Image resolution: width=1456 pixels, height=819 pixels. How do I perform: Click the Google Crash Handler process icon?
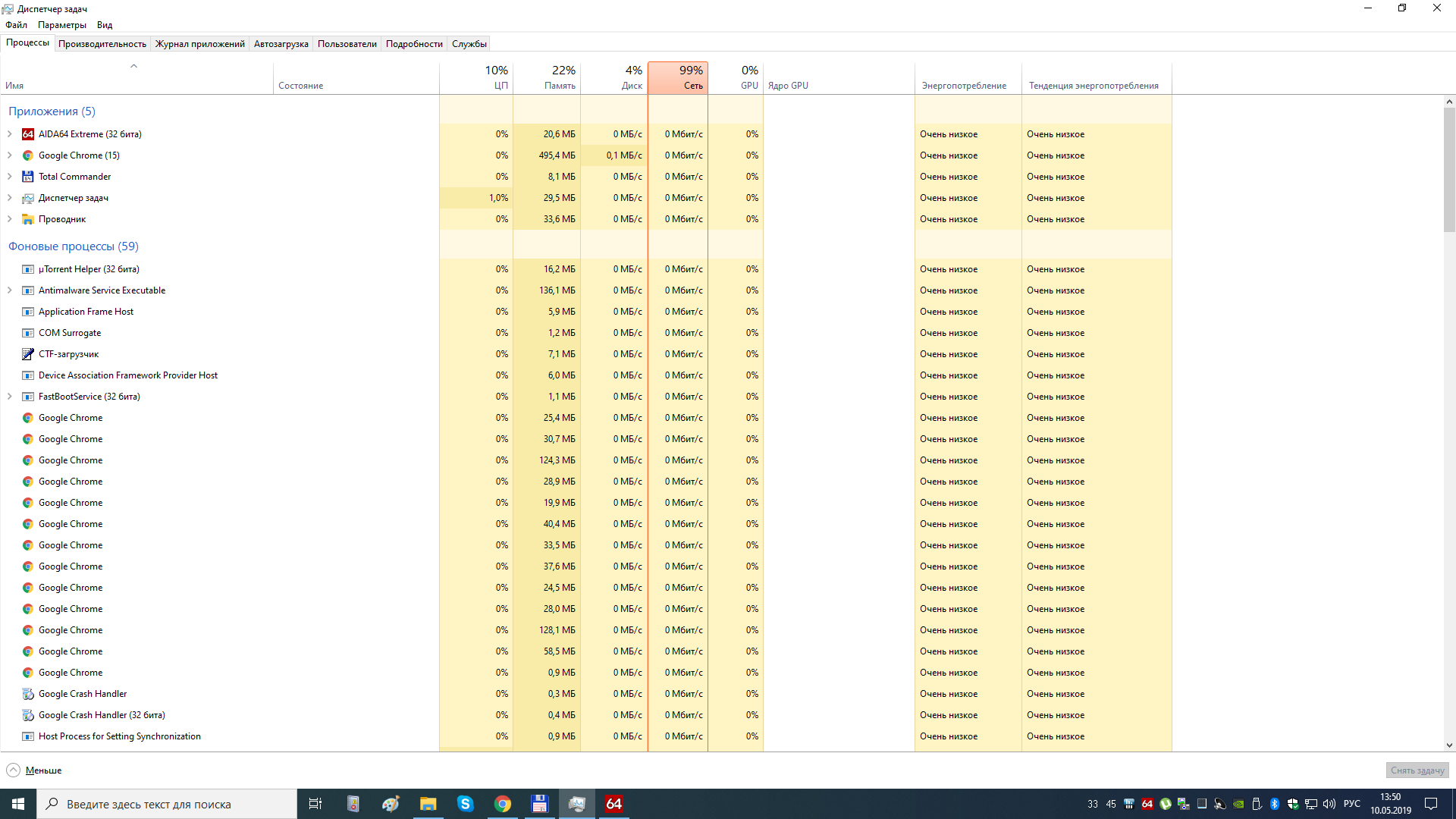pos(28,694)
